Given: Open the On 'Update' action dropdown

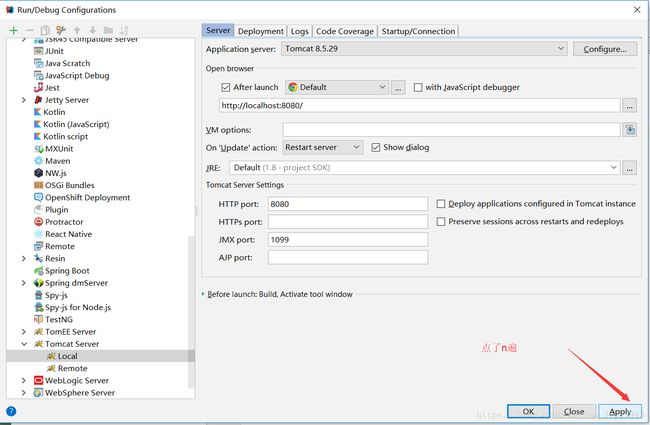Looking at the screenshot, I should tap(323, 148).
